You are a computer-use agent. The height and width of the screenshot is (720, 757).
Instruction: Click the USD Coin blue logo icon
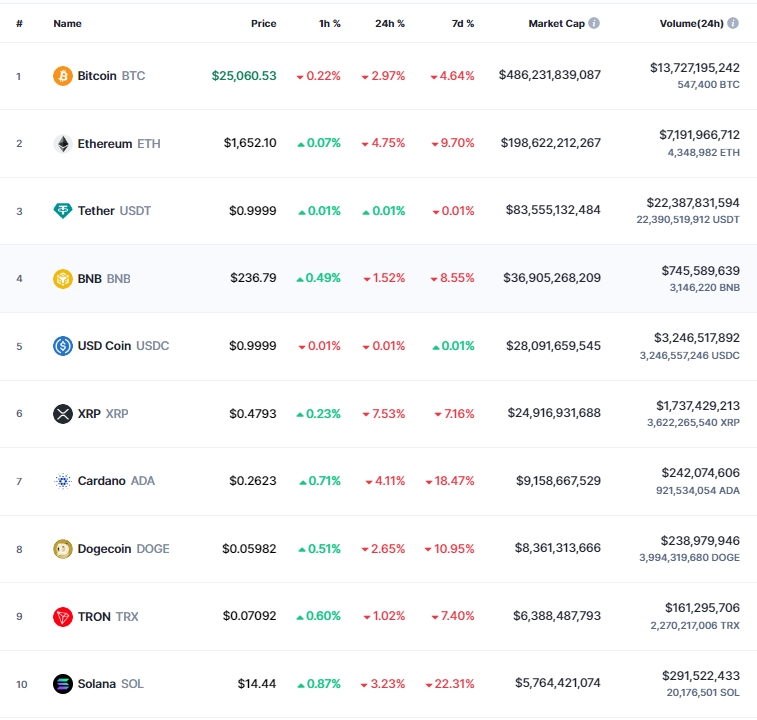[63, 346]
